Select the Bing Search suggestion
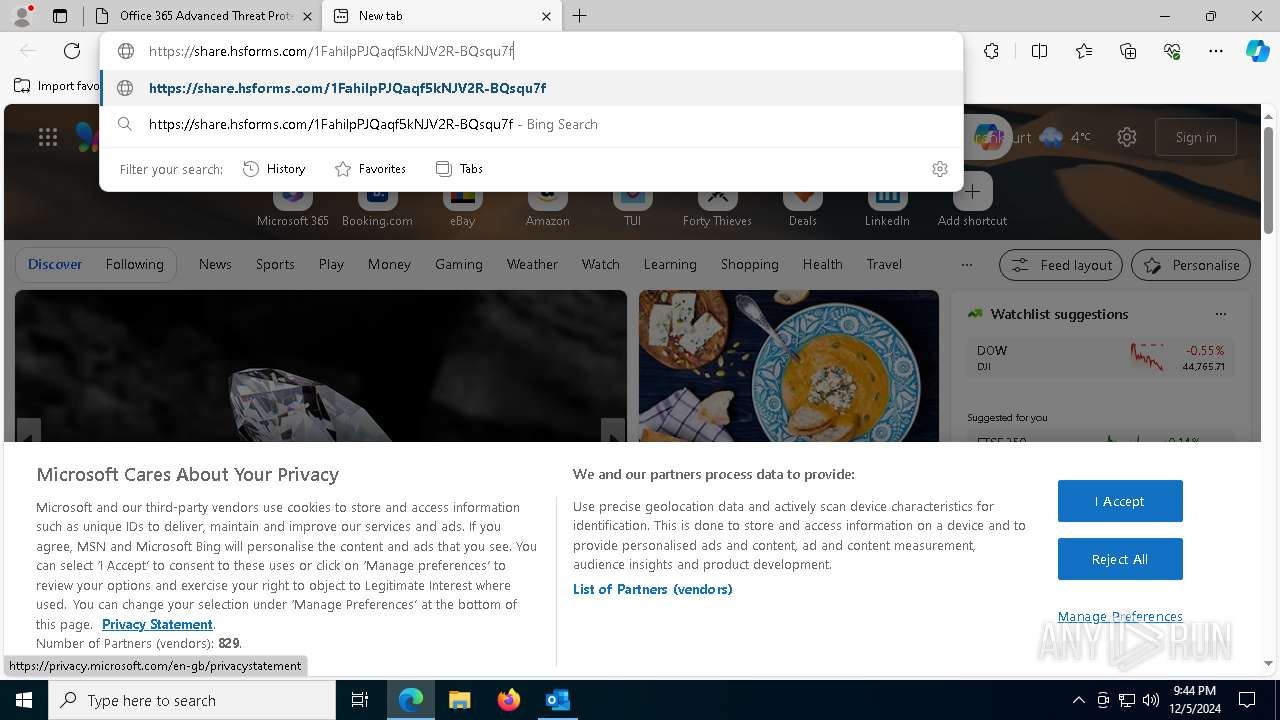 click(531, 124)
